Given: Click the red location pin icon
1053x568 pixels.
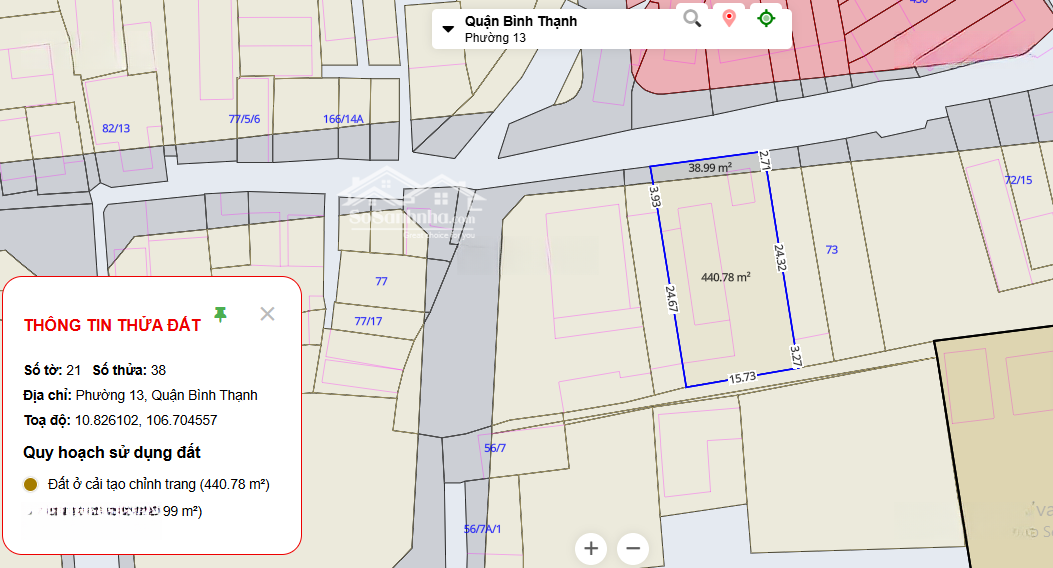Looking at the screenshot, I should pyautogui.click(x=729, y=18).
